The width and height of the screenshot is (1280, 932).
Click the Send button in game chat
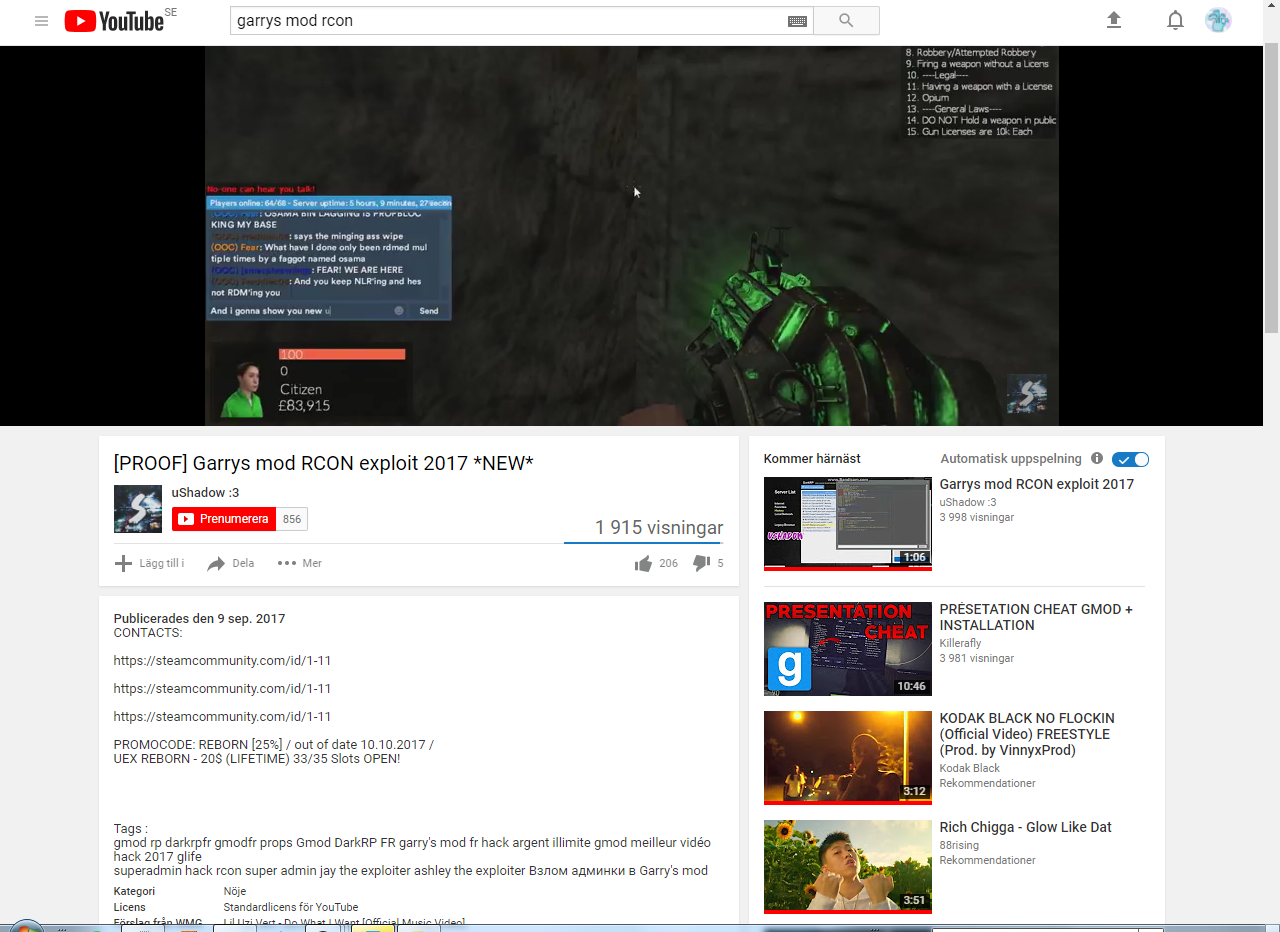pyautogui.click(x=428, y=311)
